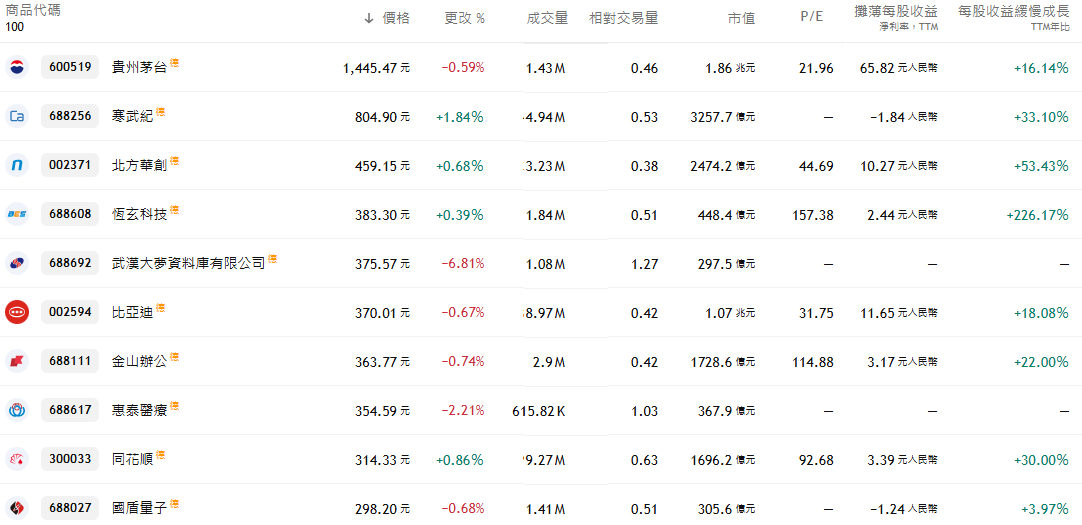Open ticker code 688027
1082x525 pixels.
pos(70,508)
